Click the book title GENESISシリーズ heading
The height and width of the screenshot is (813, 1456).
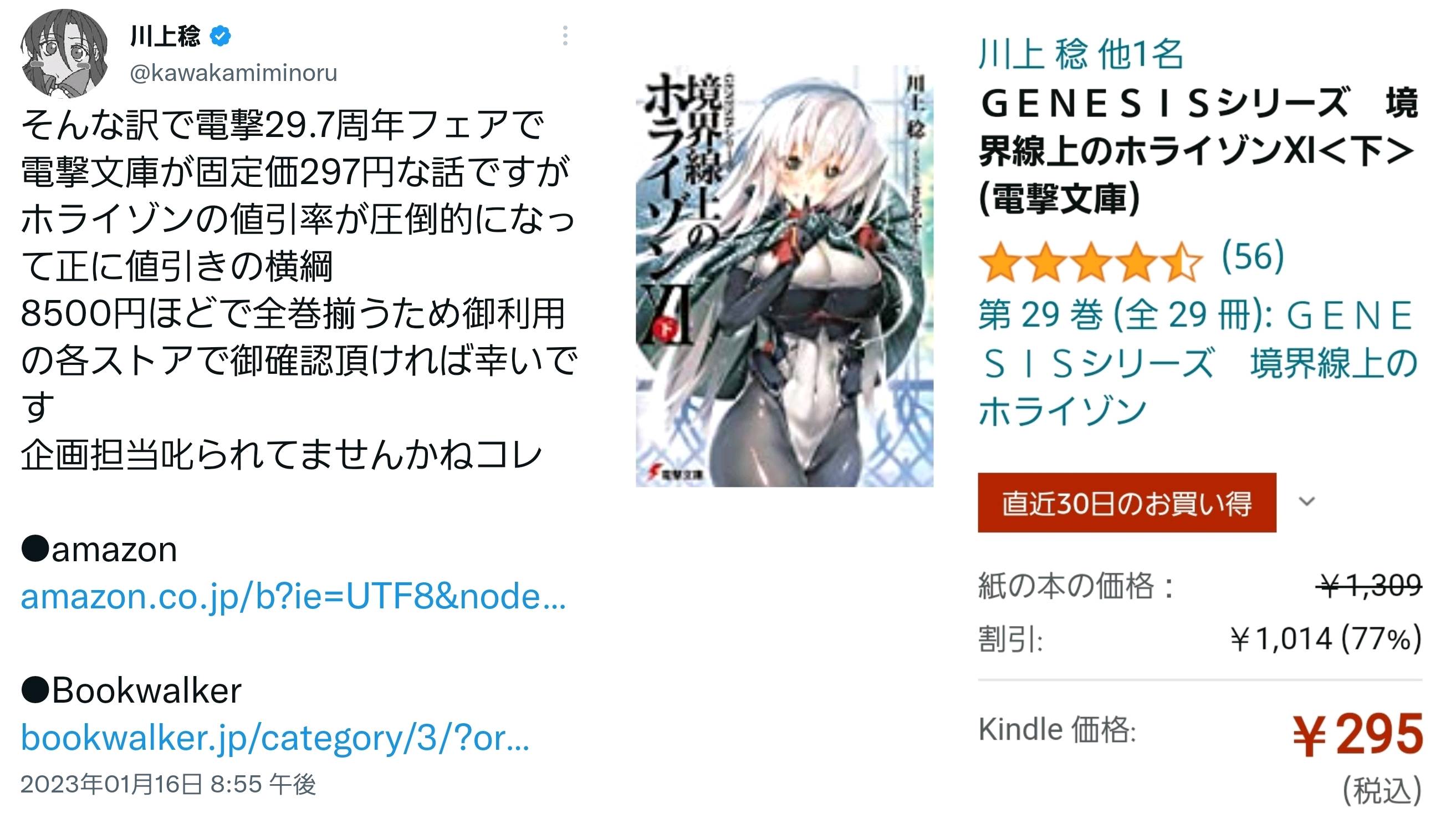click(1198, 151)
